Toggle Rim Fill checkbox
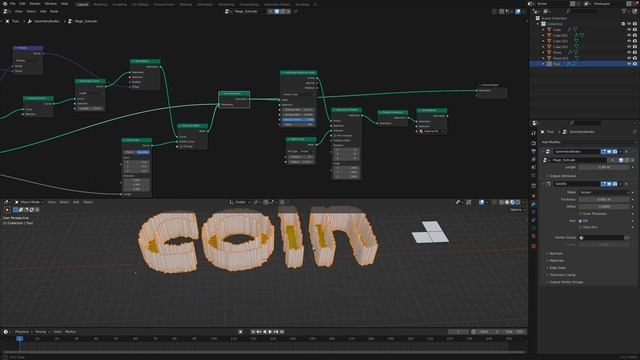This screenshot has width=640, height=360. (x=580, y=221)
